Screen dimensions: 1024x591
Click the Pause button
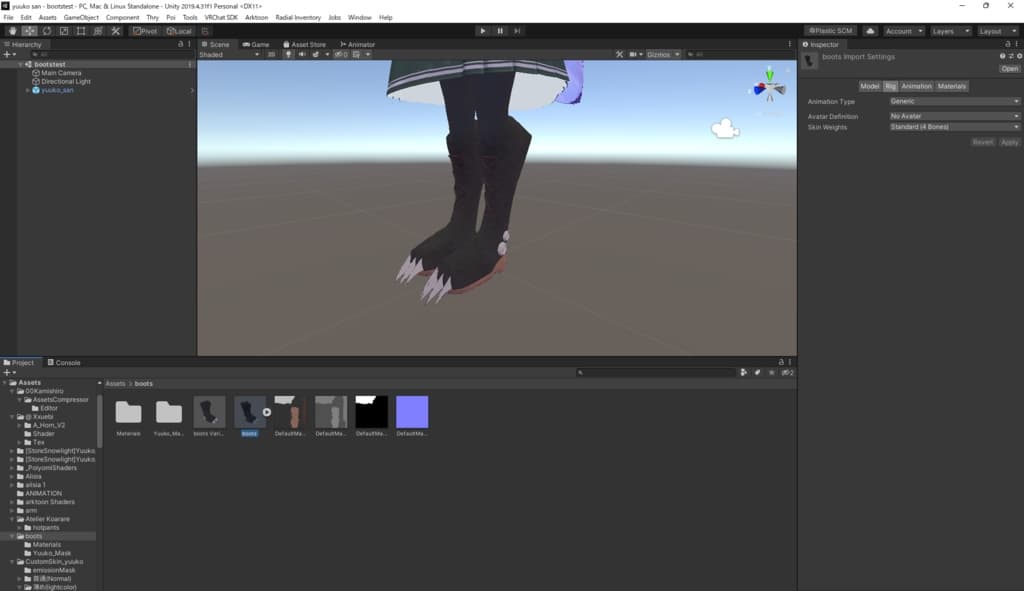point(500,31)
